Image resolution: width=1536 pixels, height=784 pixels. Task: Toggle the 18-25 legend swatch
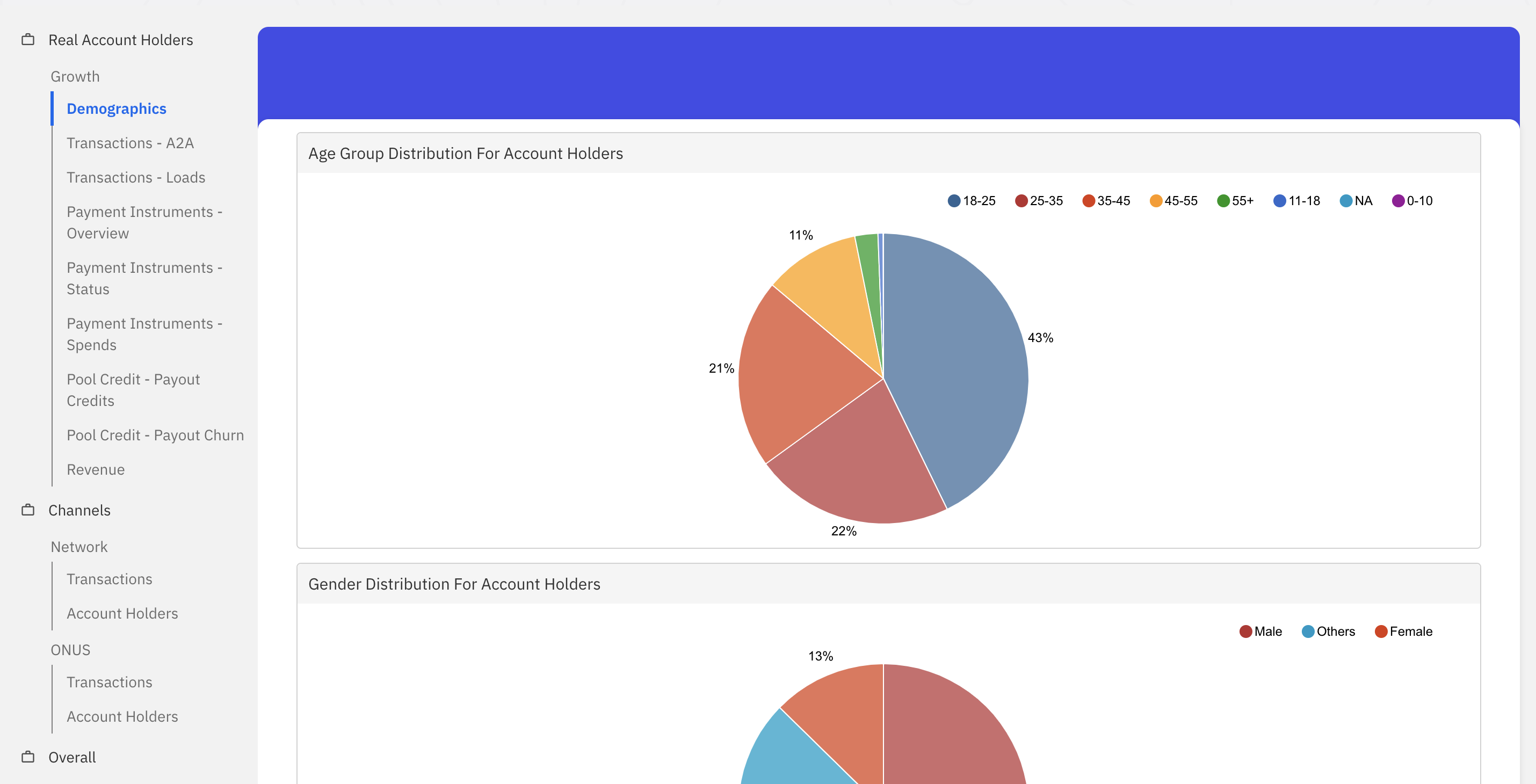[954, 201]
